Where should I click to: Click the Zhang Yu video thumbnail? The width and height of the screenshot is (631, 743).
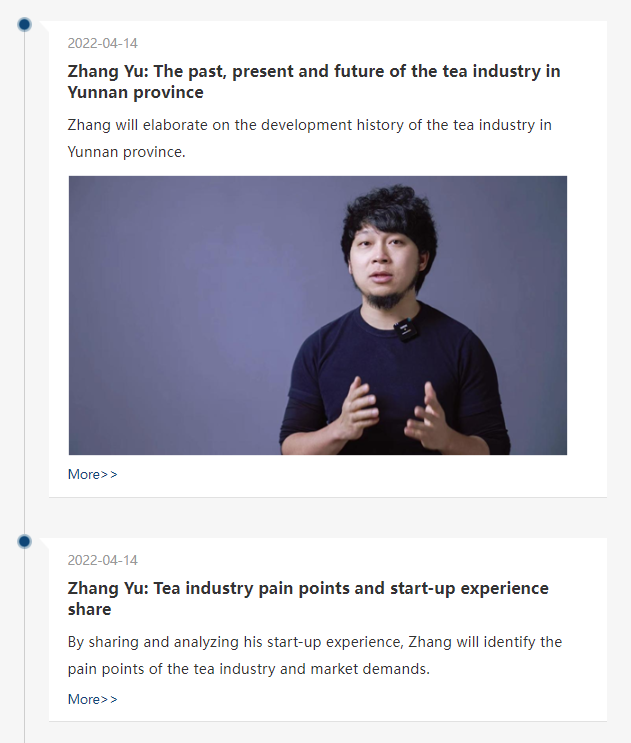pos(317,315)
